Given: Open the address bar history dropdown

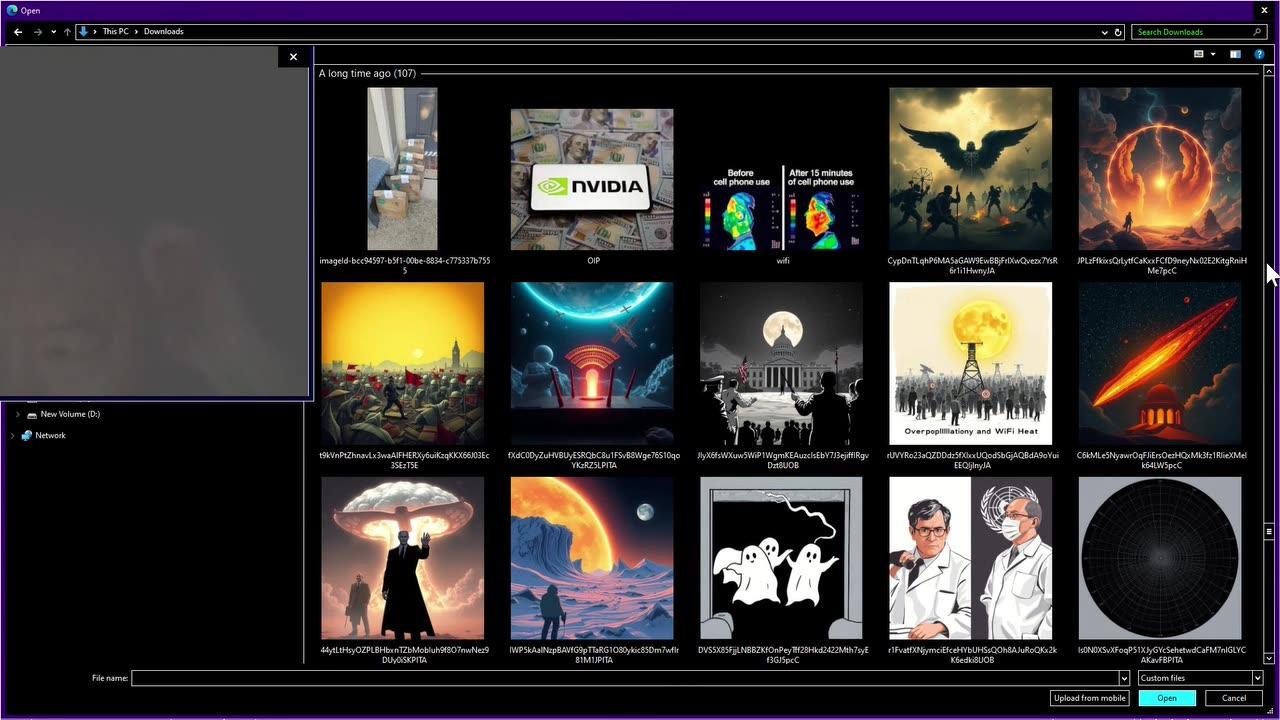Looking at the screenshot, I should [1104, 32].
